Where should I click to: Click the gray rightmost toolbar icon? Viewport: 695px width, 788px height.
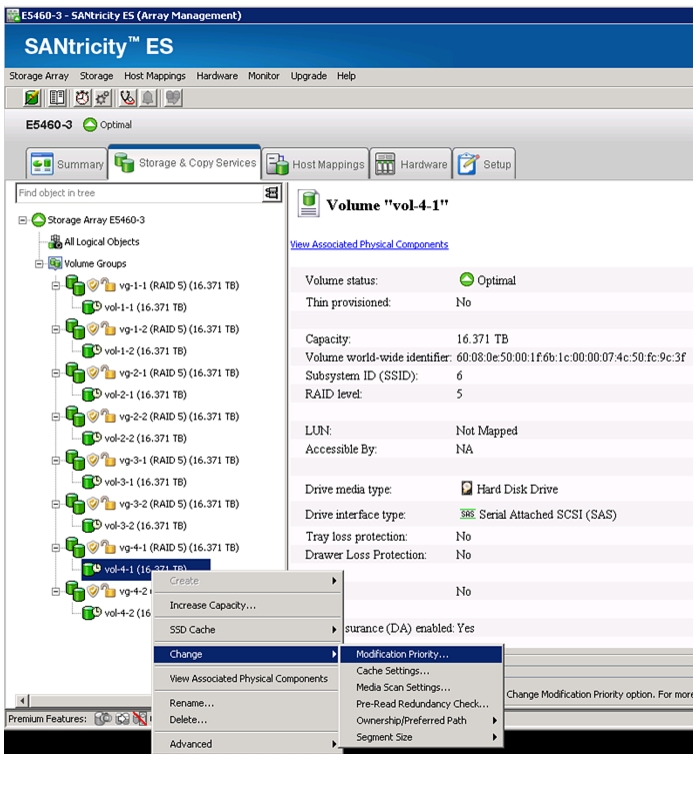coord(173,97)
